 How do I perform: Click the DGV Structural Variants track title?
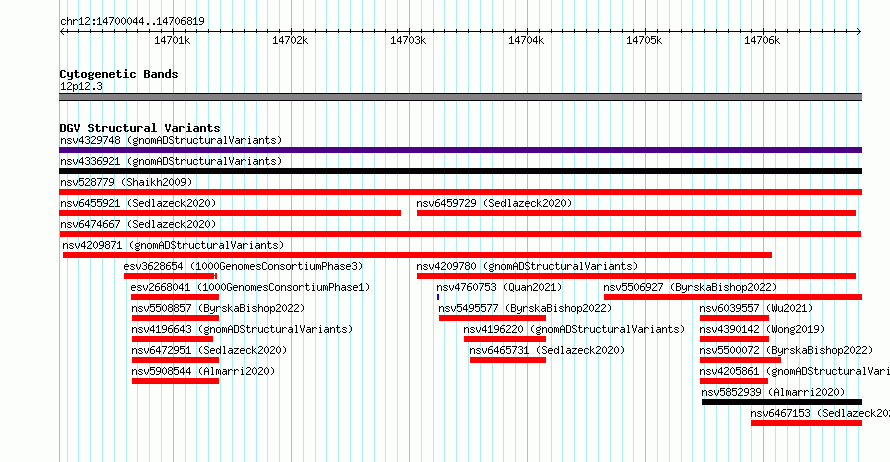140,128
